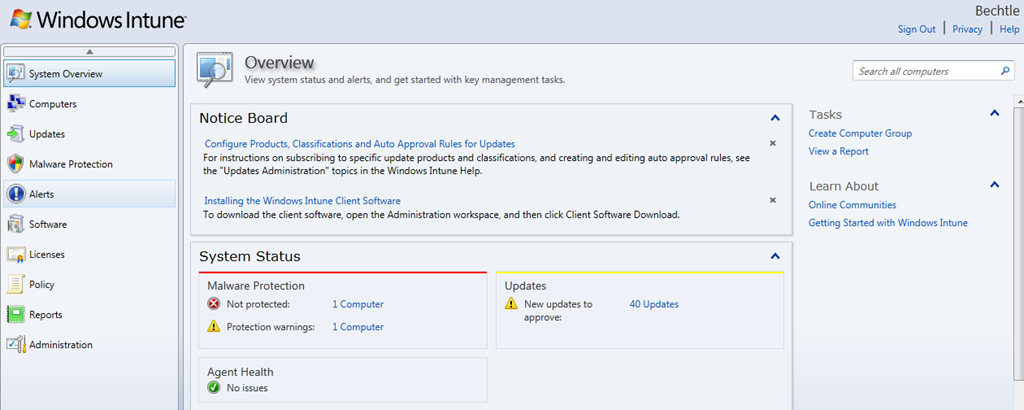Click the search magnifier icon
The width and height of the screenshot is (1024, 410).
point(1006,71)
